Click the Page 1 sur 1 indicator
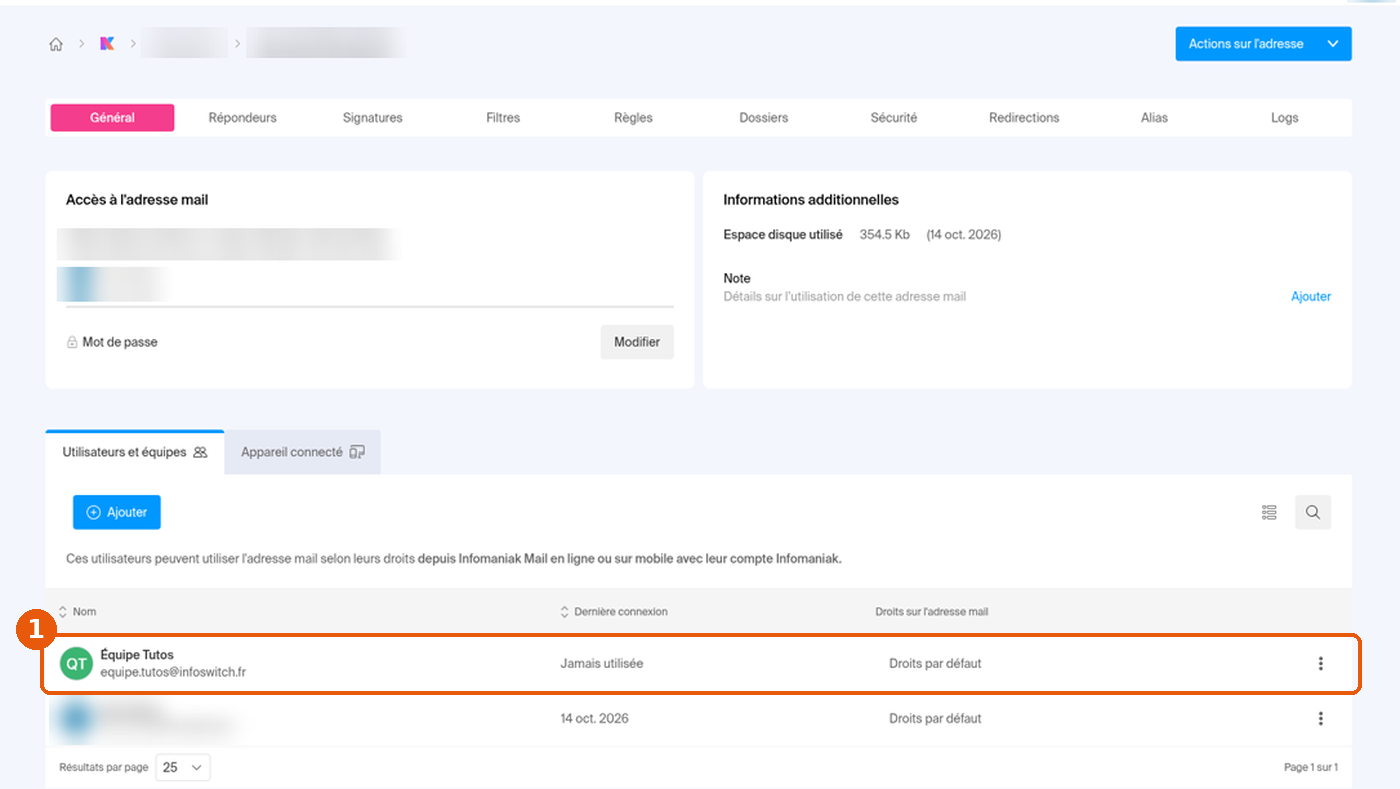This screenshot has width=1400, height=789. tap(1311, 767)
